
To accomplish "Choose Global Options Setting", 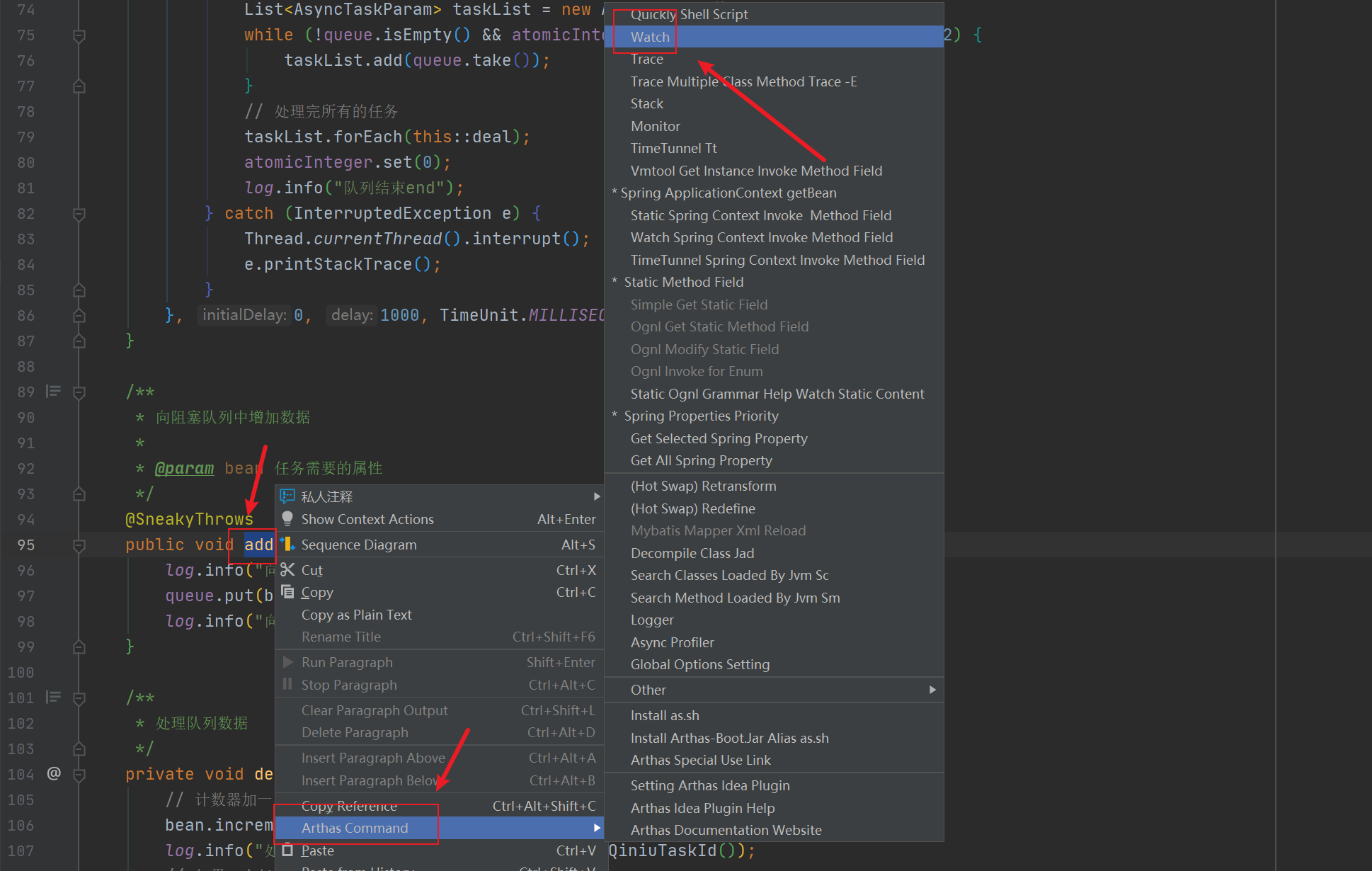I will 699,664.
